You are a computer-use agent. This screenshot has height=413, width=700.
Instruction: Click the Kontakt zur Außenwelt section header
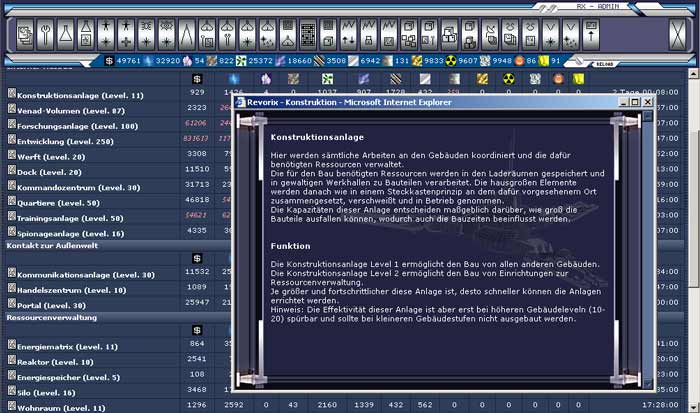(48, 245)
